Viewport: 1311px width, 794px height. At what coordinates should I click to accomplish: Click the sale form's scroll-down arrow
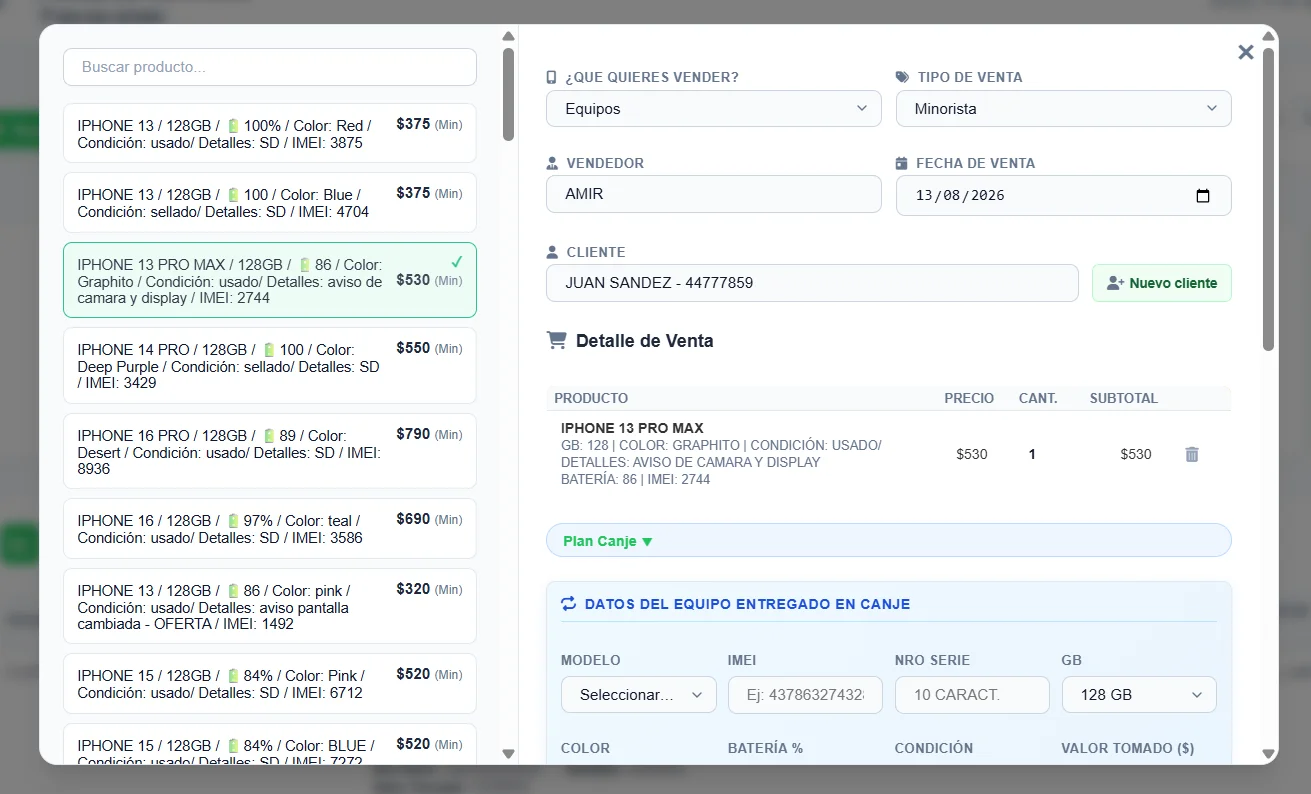1269,754
